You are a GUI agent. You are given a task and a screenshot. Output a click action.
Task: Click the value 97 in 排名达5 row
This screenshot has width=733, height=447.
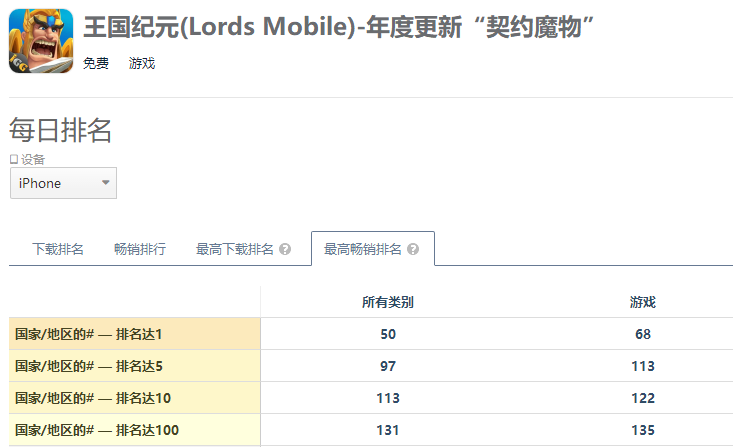(x=388, y=366)
